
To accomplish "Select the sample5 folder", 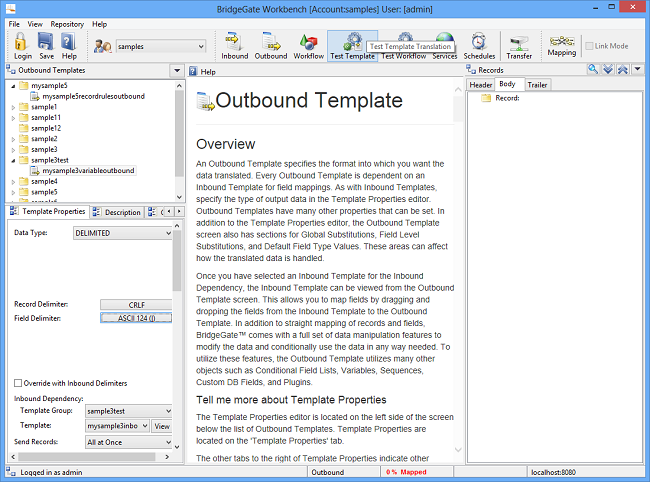I will pos(44,192).
